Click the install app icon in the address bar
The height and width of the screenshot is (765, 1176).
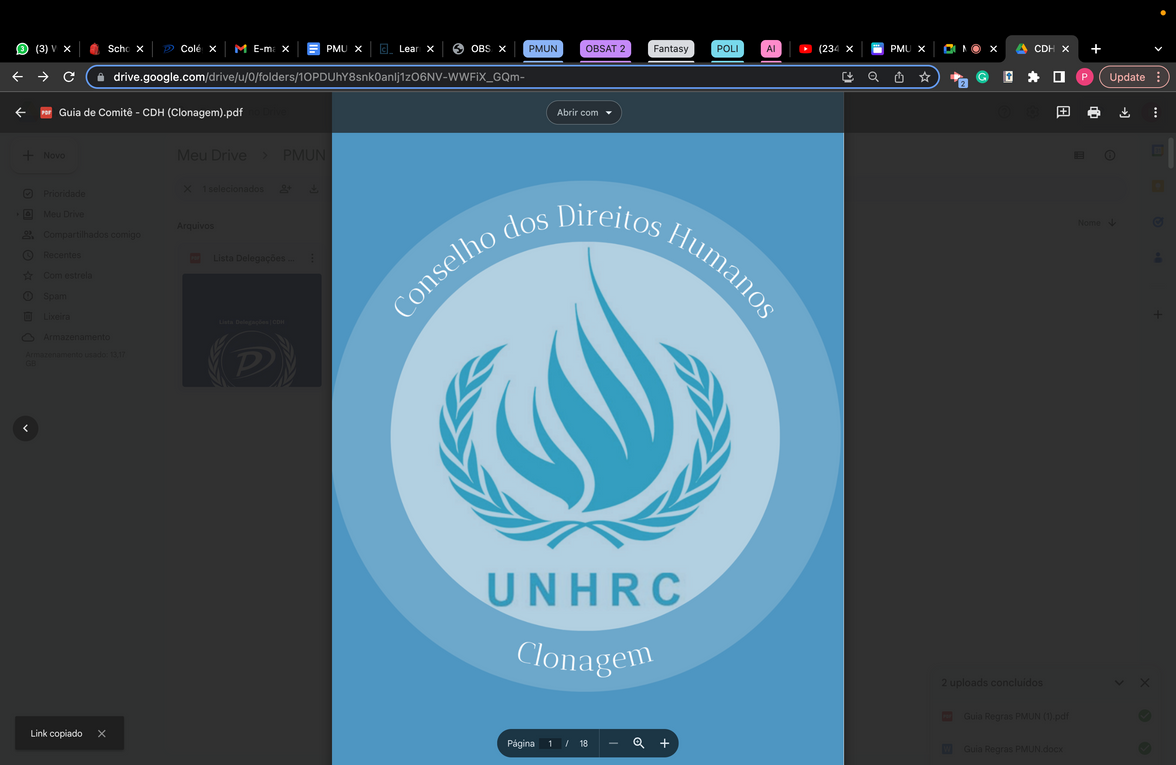click(848, 76)
